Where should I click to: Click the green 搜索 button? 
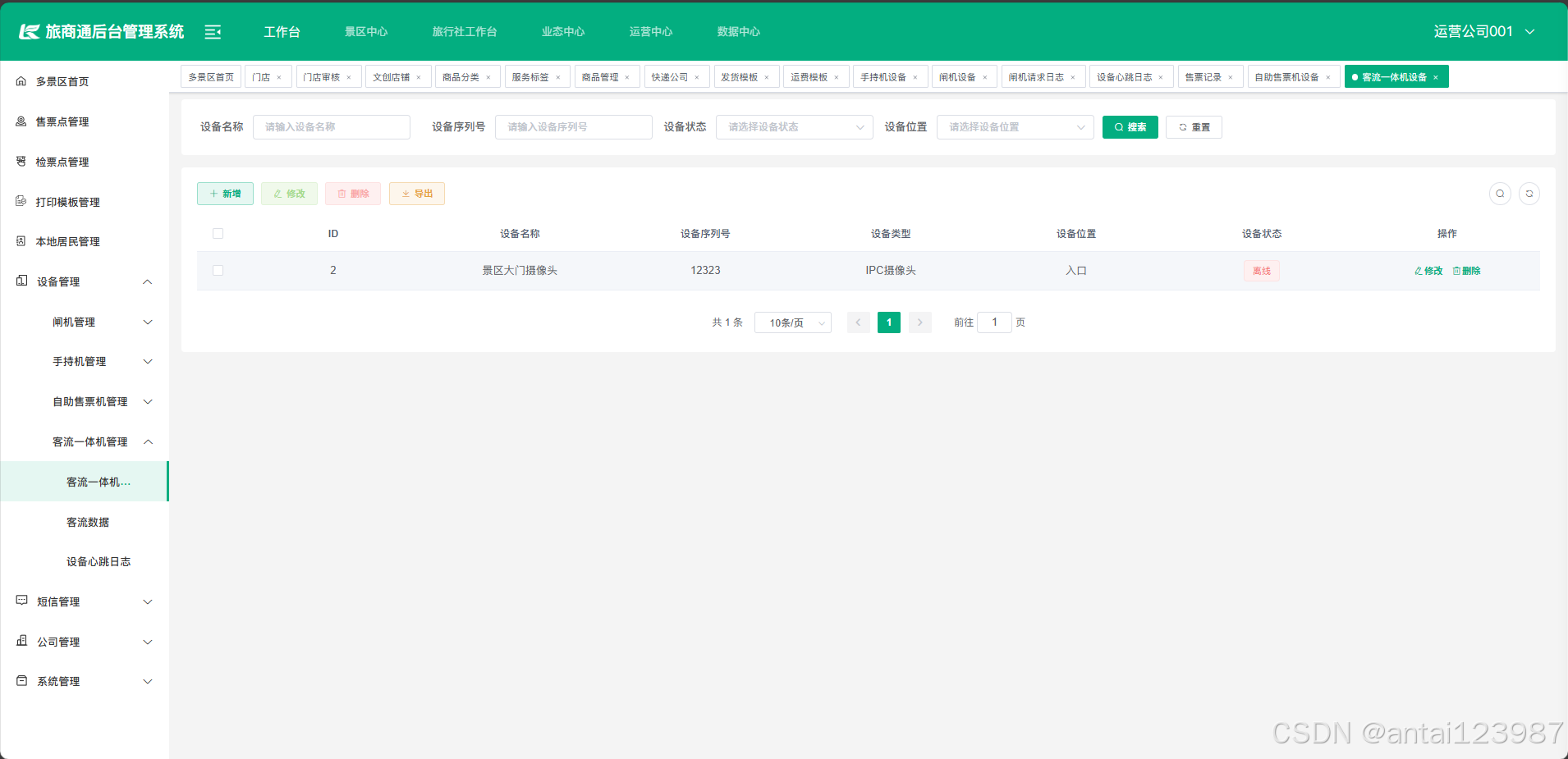1130,127
